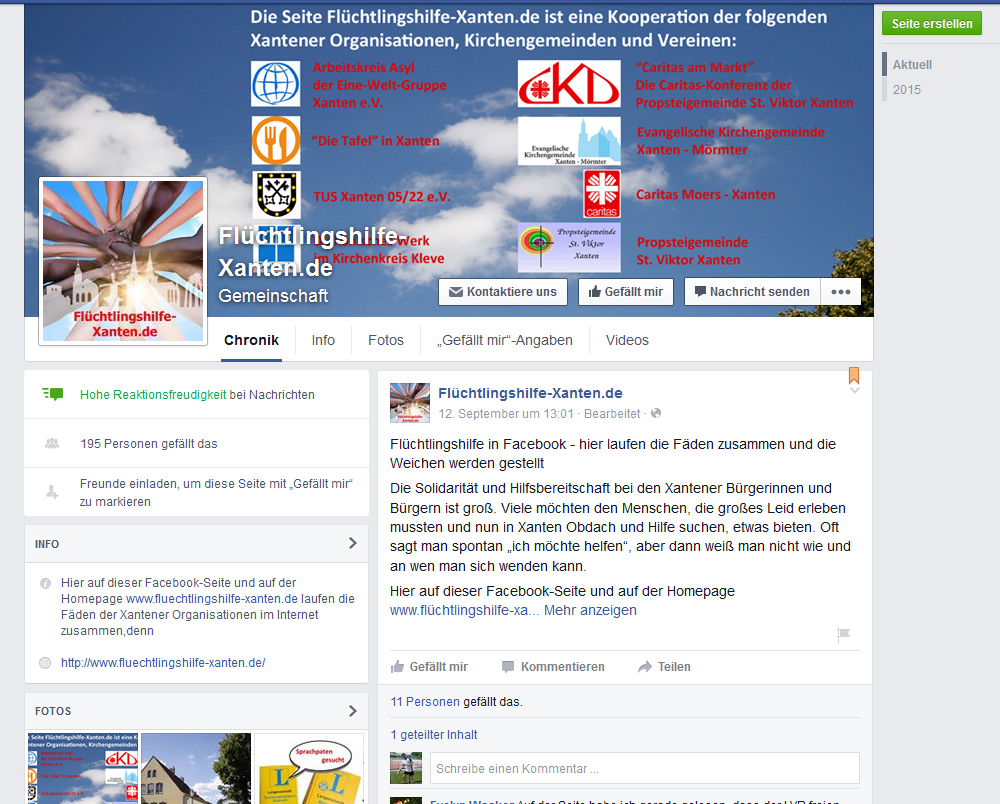This screenshot has width=1000, height=804.
Task: Expand the FOTOS section chevron
Action: coord(353,711)
